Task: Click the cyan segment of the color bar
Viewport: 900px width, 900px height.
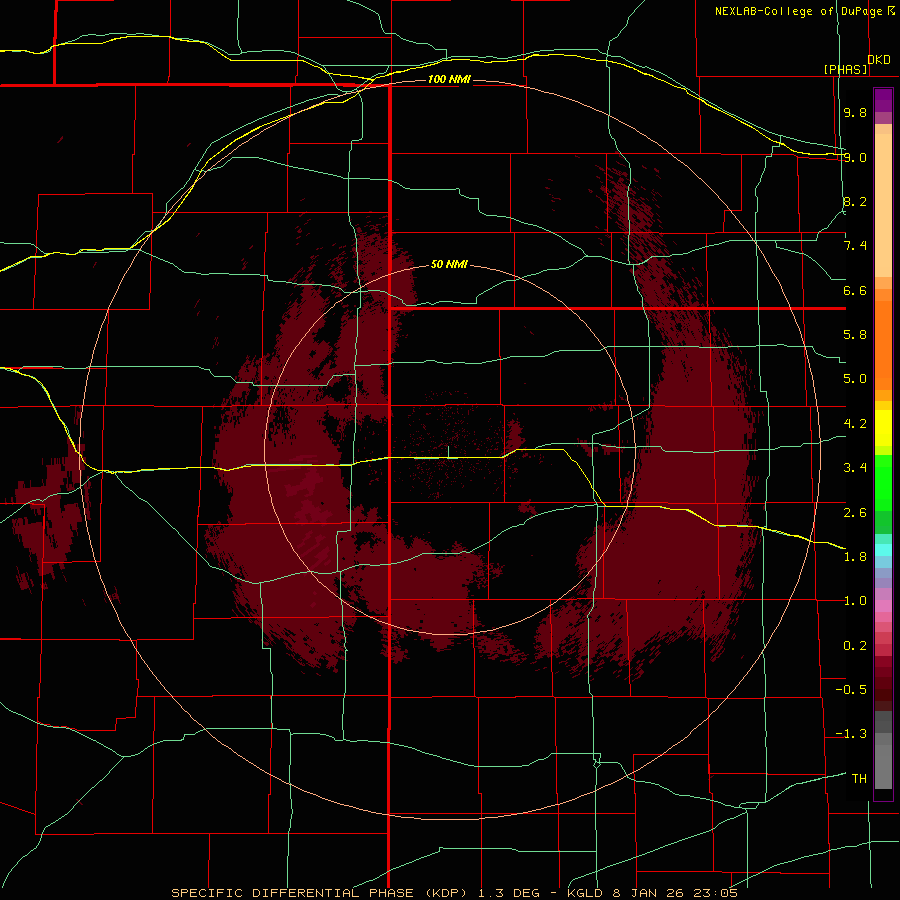Action: click(x=883, y=550)
